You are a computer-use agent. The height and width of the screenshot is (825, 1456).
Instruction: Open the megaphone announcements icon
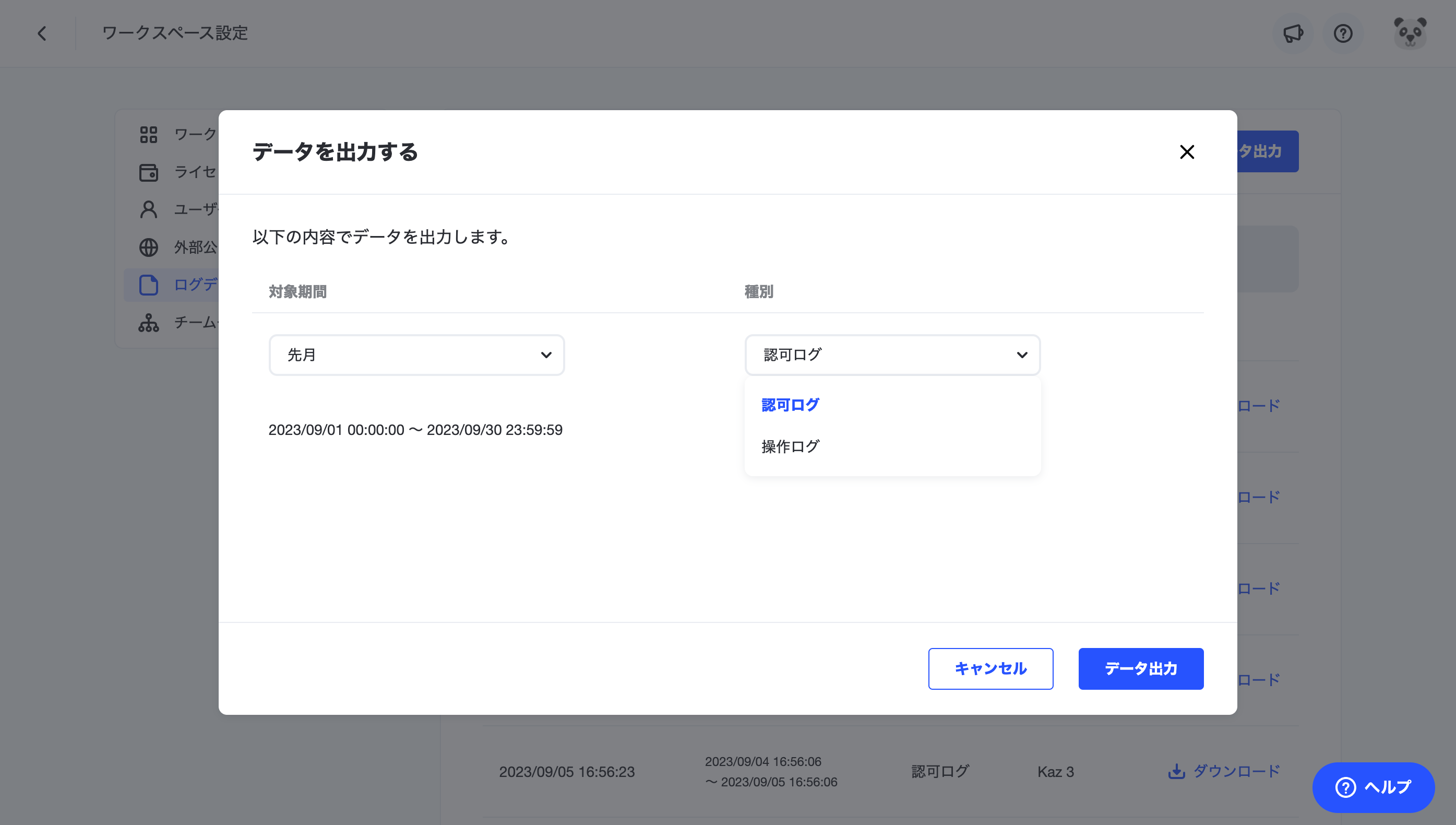coord(1293,33)
